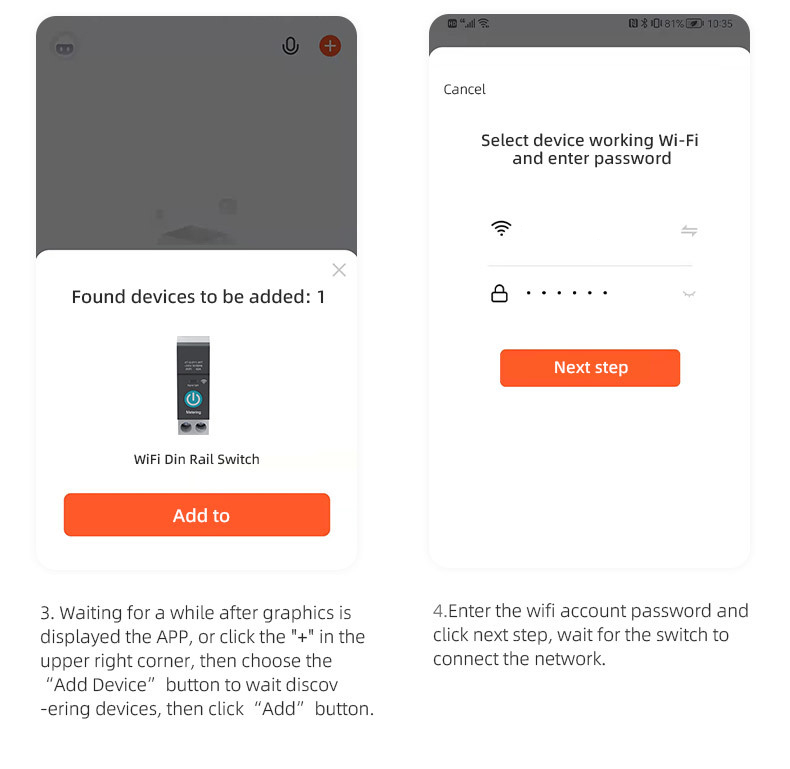790x769 pixels.
Task: Select the WiFi Din Rail Switch image
Action: coord(193,386)
